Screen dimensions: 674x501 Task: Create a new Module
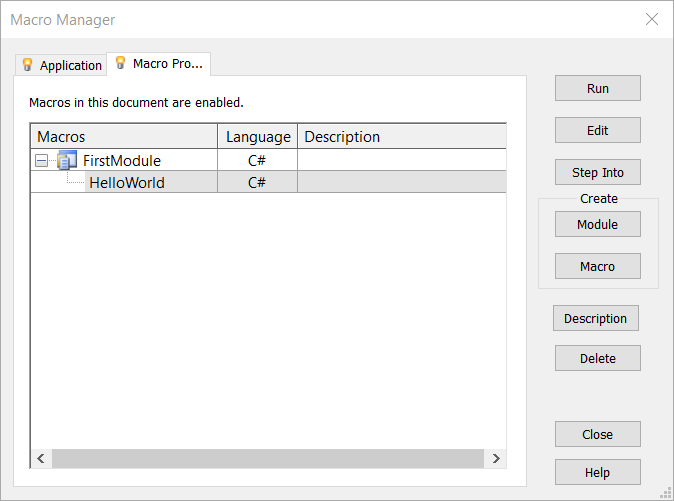click(597, 224)
